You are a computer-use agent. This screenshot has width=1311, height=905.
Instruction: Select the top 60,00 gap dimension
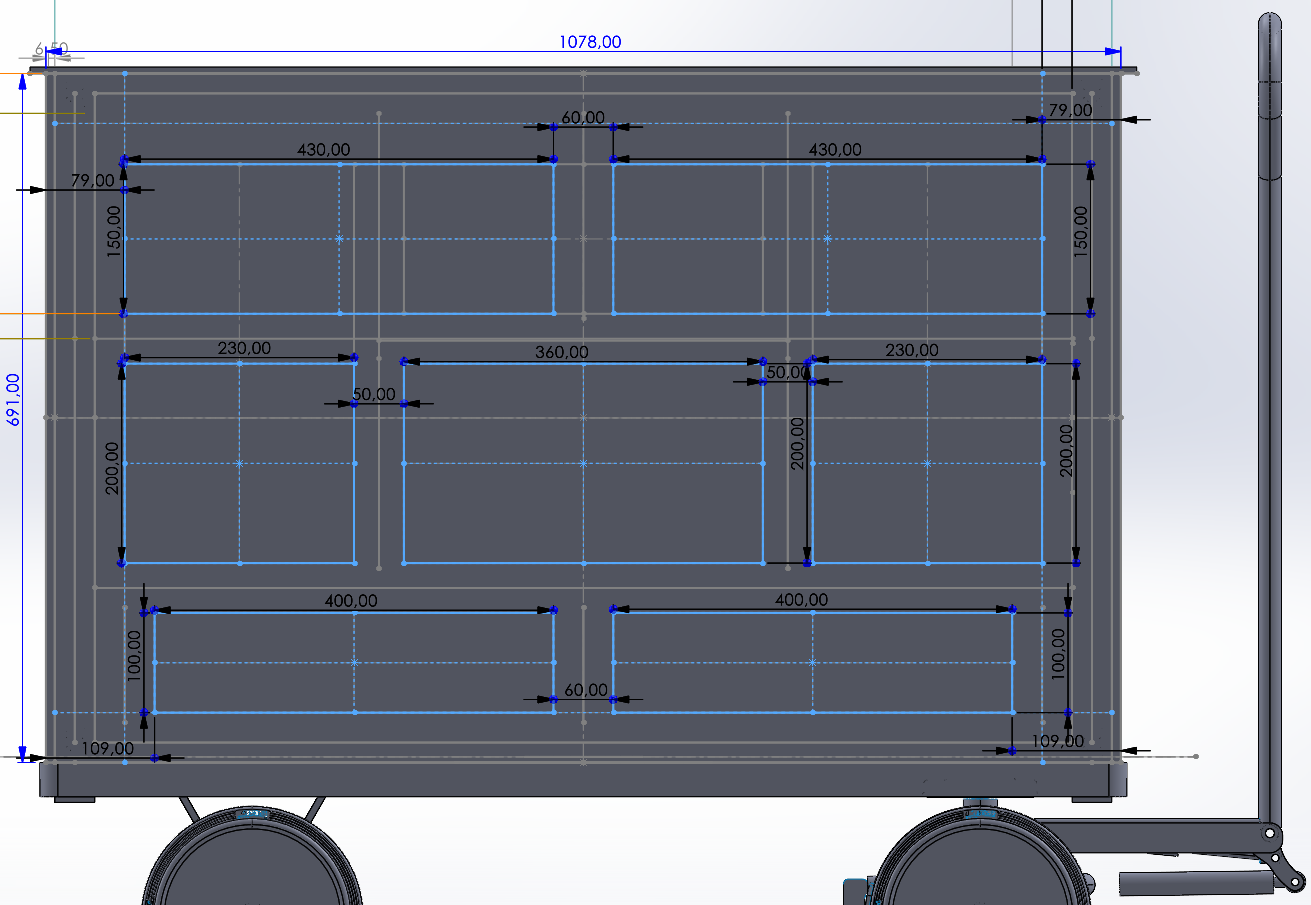click(582, 118)
